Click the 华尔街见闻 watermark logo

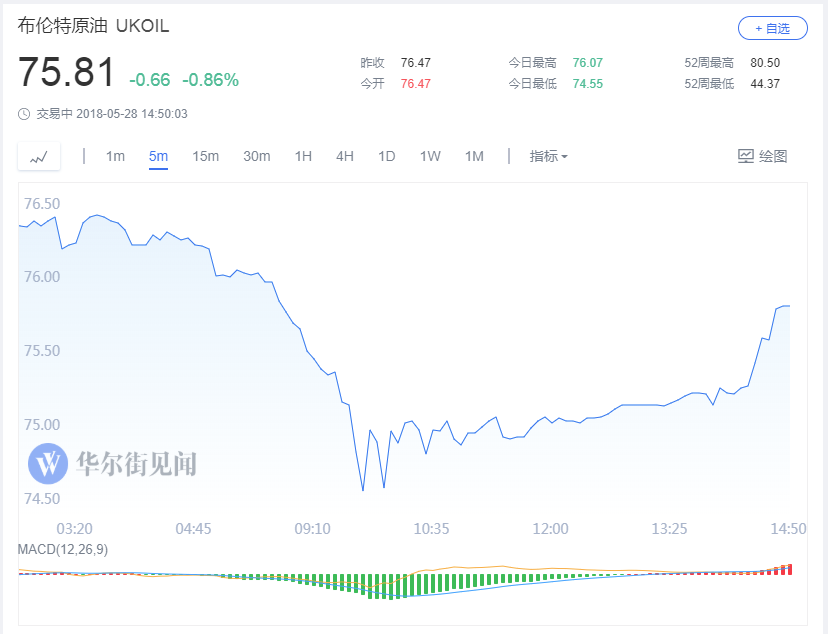click(47, 463)
